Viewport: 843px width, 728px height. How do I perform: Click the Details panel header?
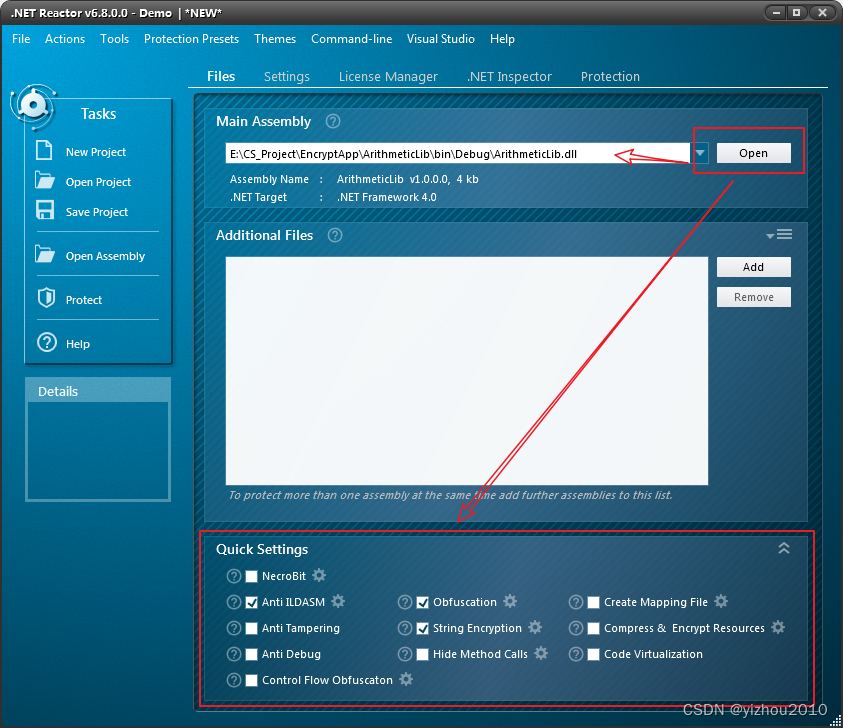coord(98,391)
